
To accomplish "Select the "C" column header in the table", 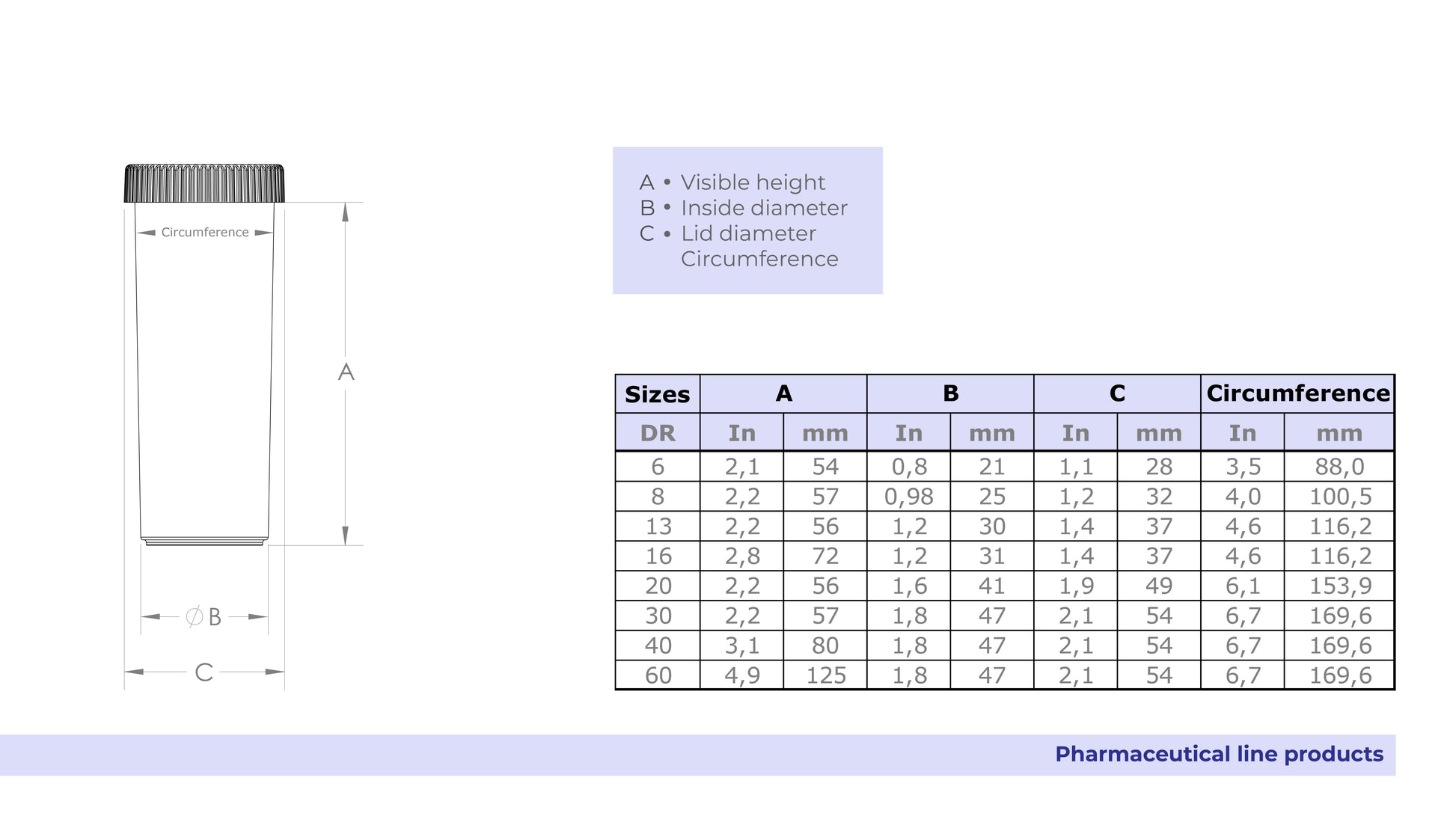I will coord(1117,393).
